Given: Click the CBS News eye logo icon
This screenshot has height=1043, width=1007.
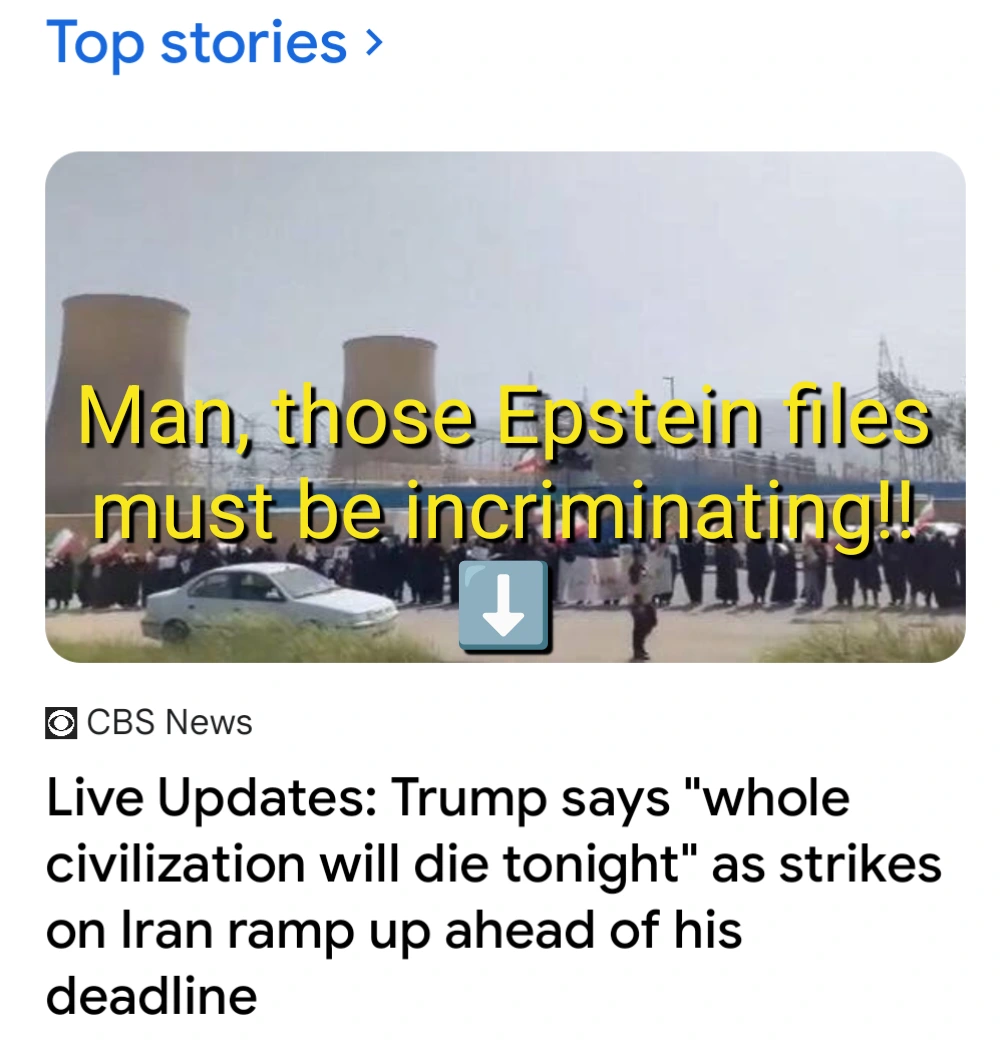Looking at the screenshot, I should [62, 723].
